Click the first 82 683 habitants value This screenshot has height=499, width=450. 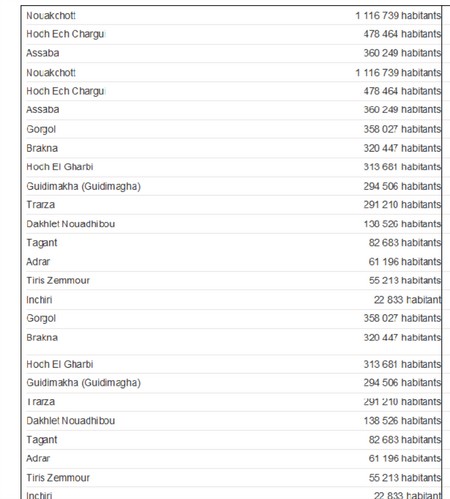pos(405,243)
